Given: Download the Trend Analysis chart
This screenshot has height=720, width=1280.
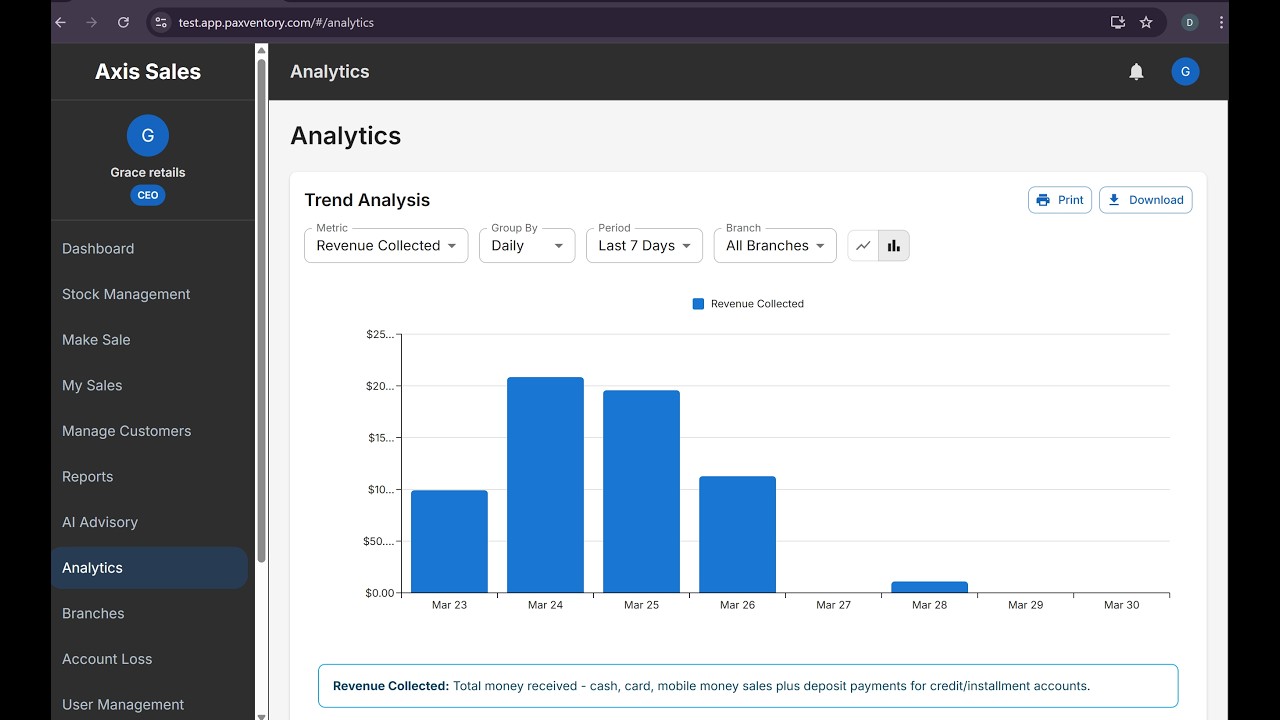Looking at the screenshot, I should click(1146, 200).
